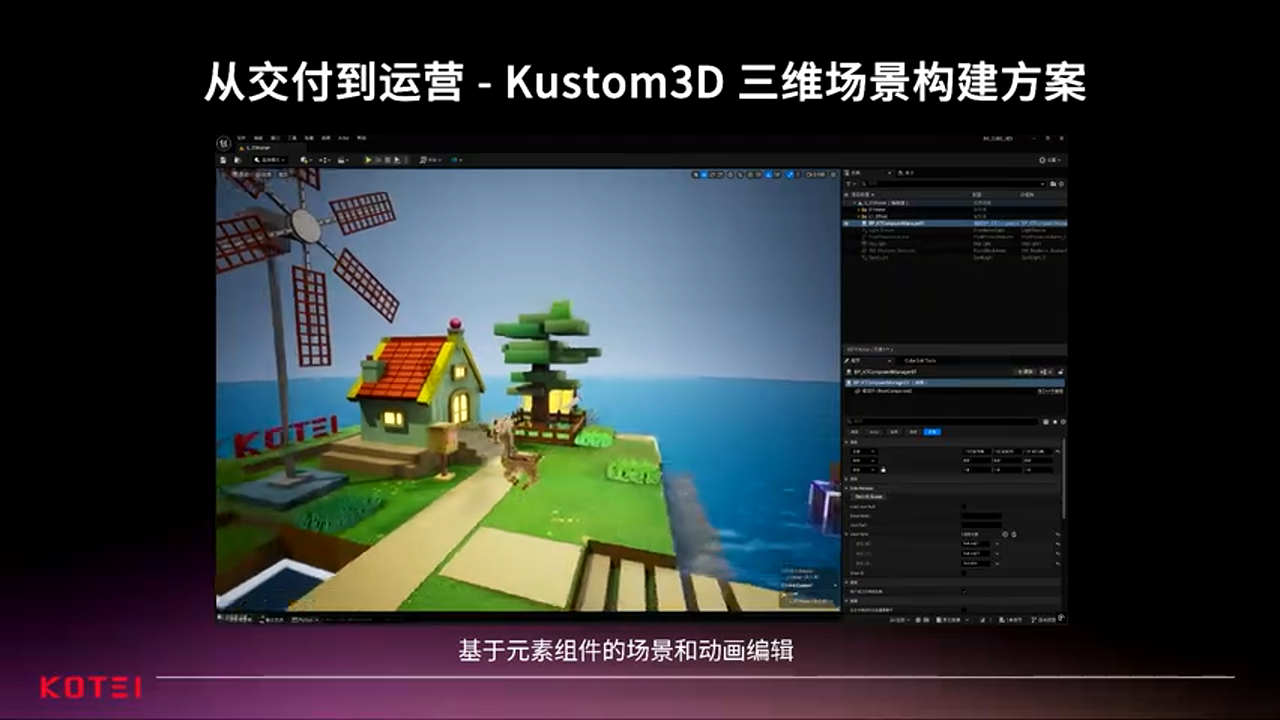This screenshot has height=720, width=1280.
Task: Expand the L_23Home row in the Outliner
Action: point(856,203)
